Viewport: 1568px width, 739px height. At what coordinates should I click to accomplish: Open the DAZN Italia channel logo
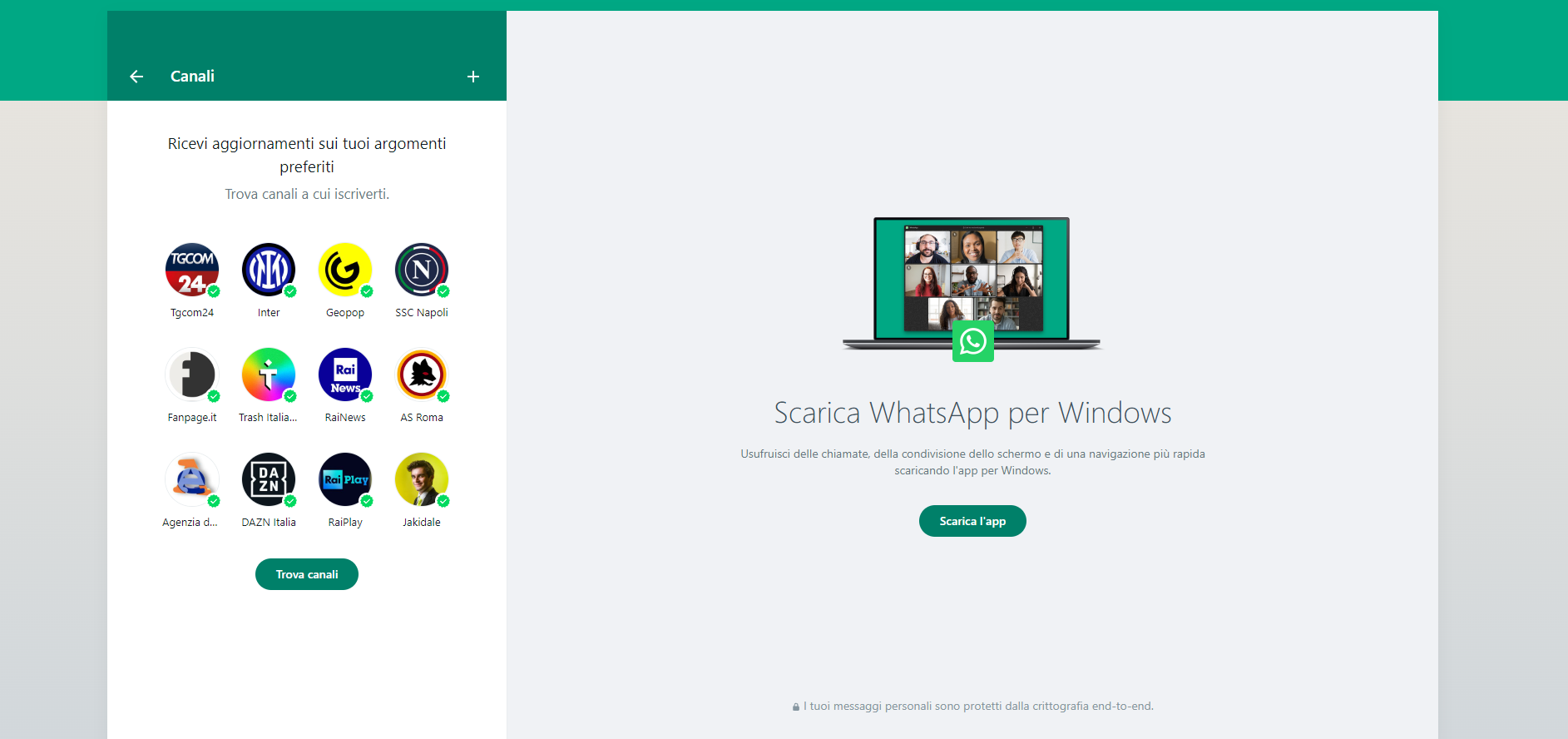tap(269, 479)
